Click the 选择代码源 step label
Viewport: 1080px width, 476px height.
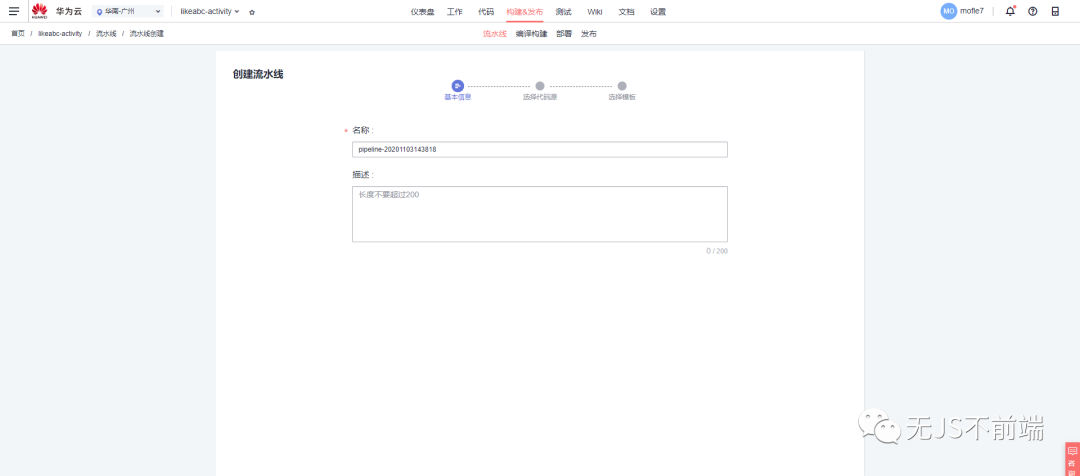coord(540,98)
